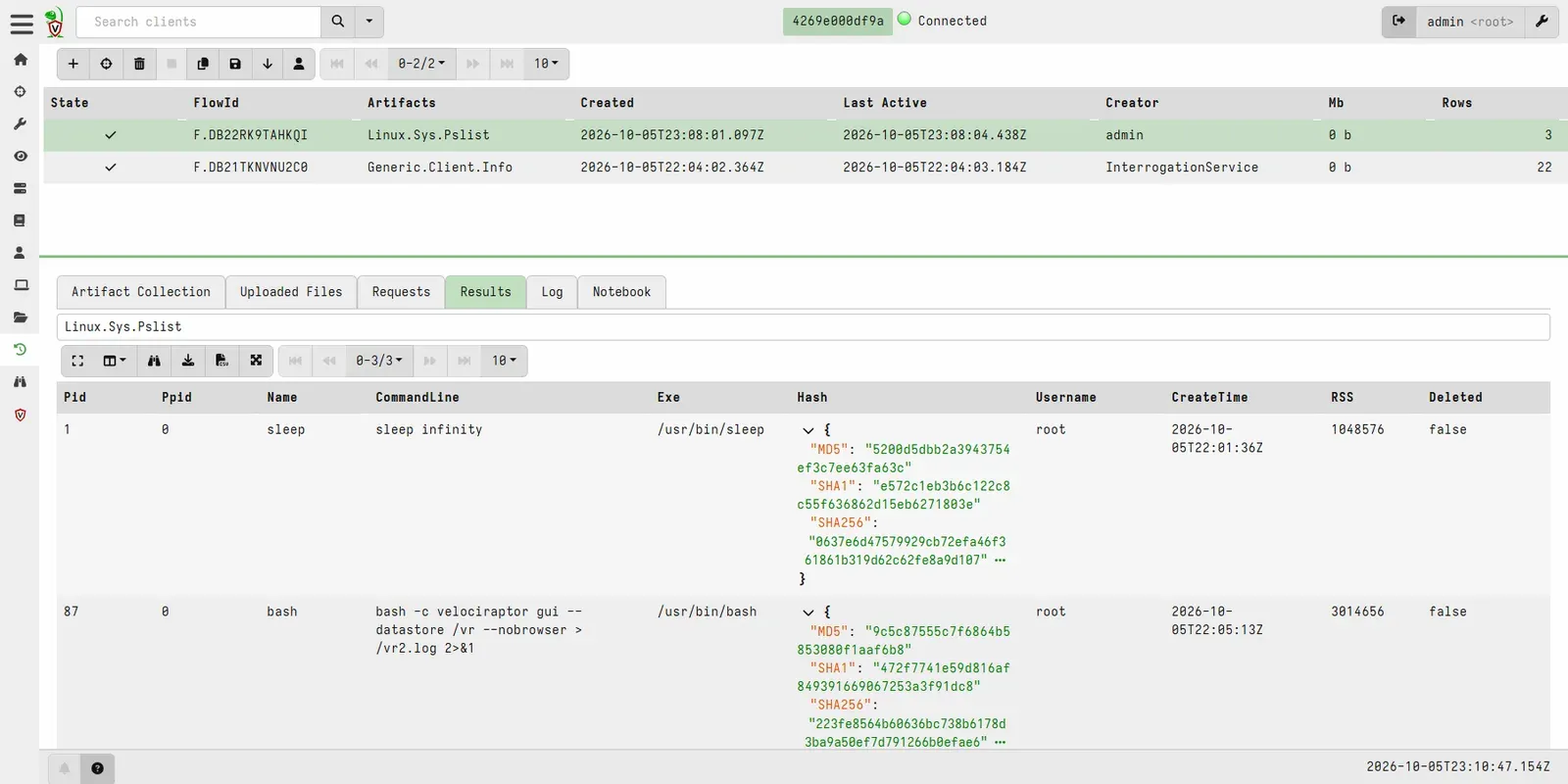1568x784 pixels.
Task: Click the Generic.Client.Info artifact cell
Action: (x=440, y=168)
